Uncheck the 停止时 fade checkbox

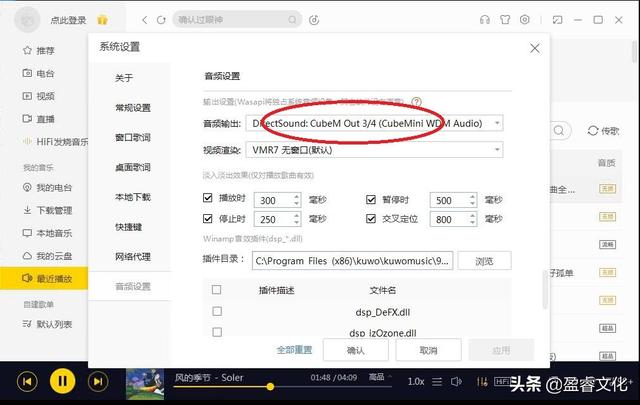coord(208,218)
